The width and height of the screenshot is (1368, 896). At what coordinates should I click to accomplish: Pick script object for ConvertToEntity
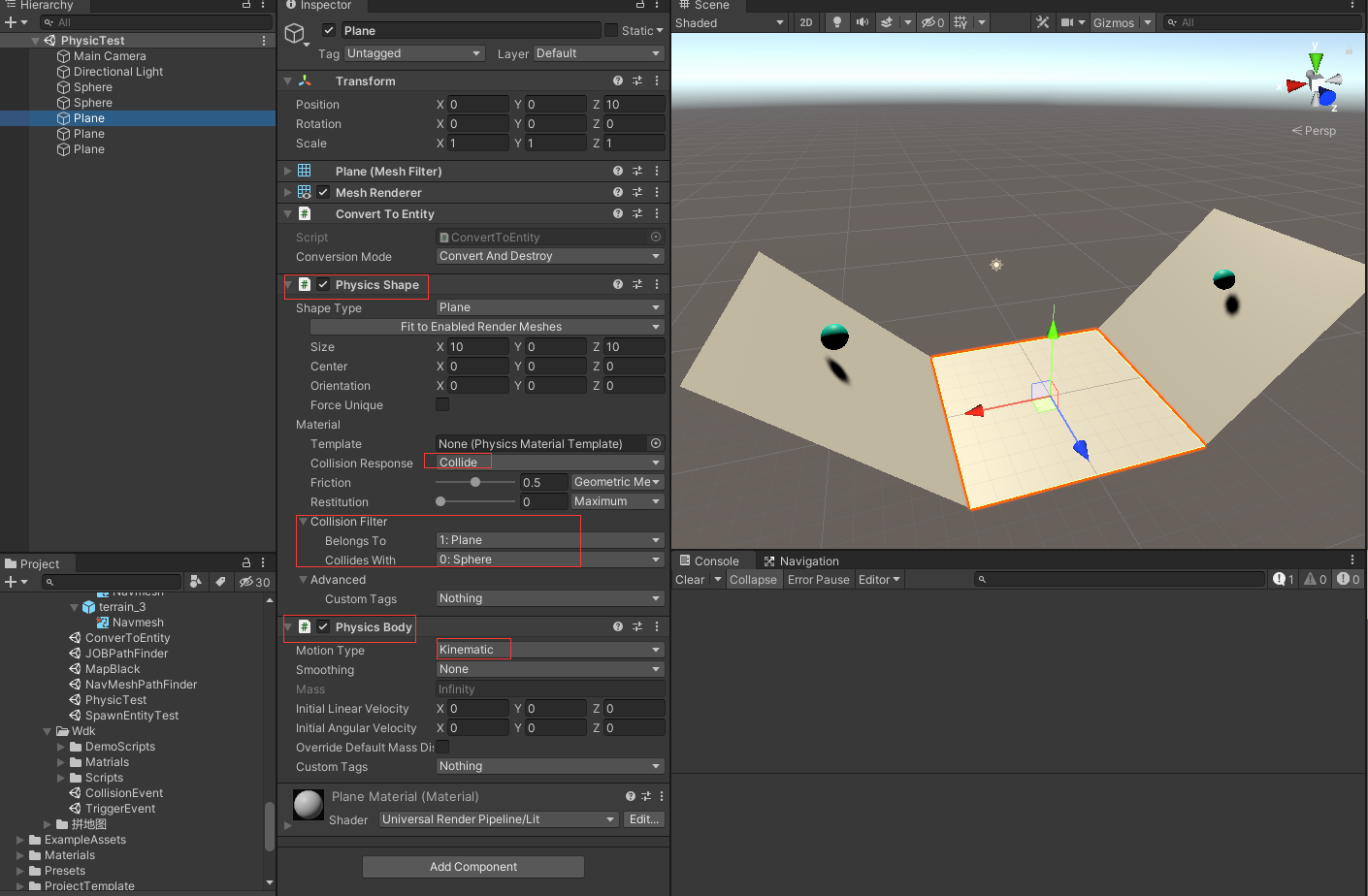pyautogui.click(x=656, y=237)
